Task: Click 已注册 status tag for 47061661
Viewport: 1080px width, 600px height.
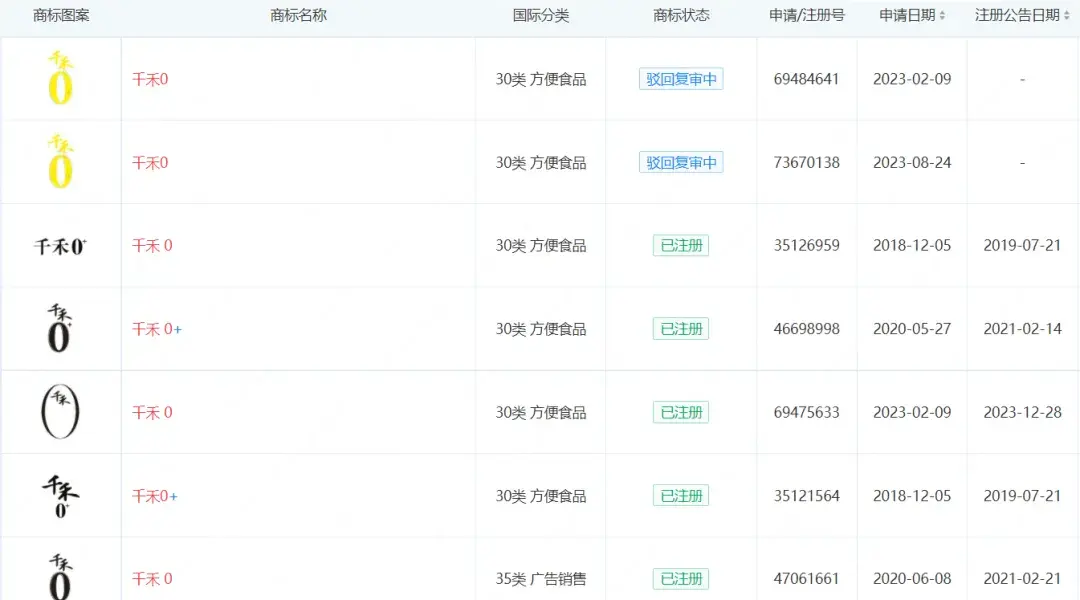Action: pyautogui.click(x=681, y=579)
